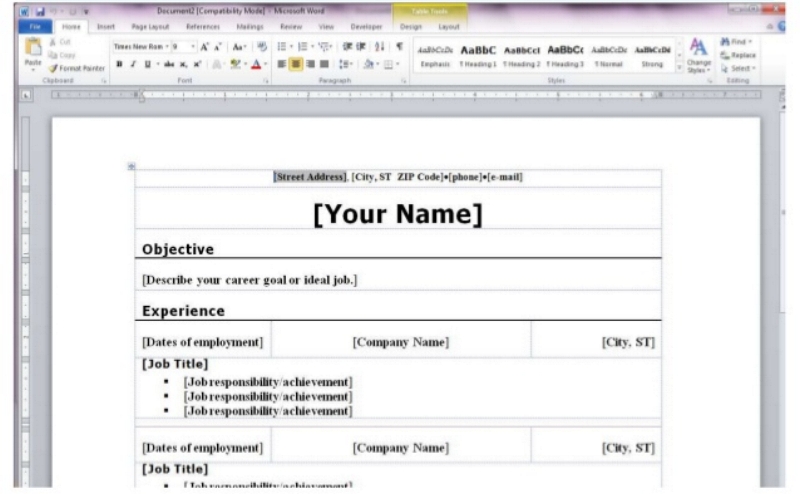Apply the Normal style
This screenshot has height=494, width=800.
608,56
